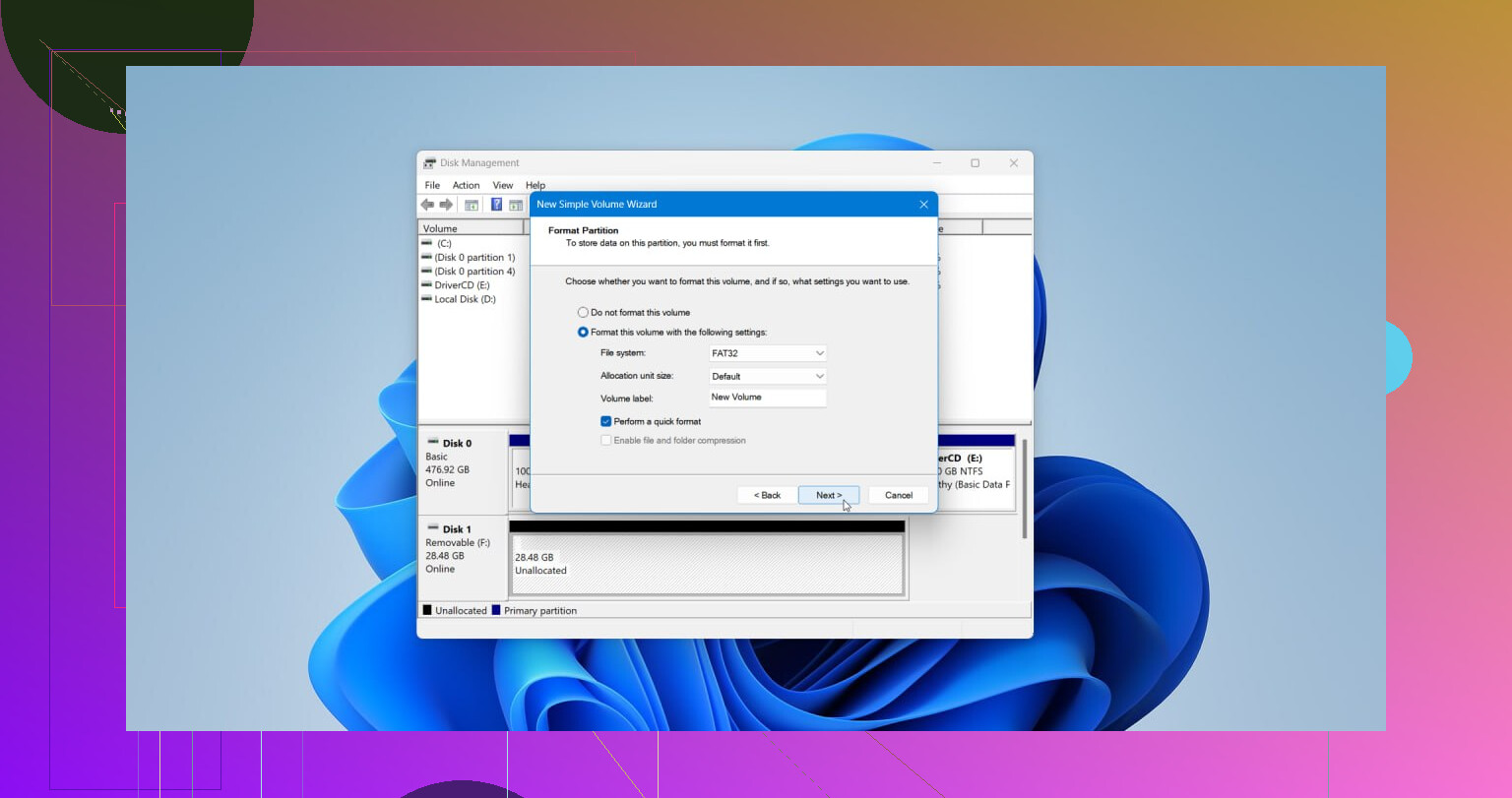This screenshot has height=798, width=1512.
Task: Toggle 'Perform a quick format' checkbox
Action: pos(606,421)
